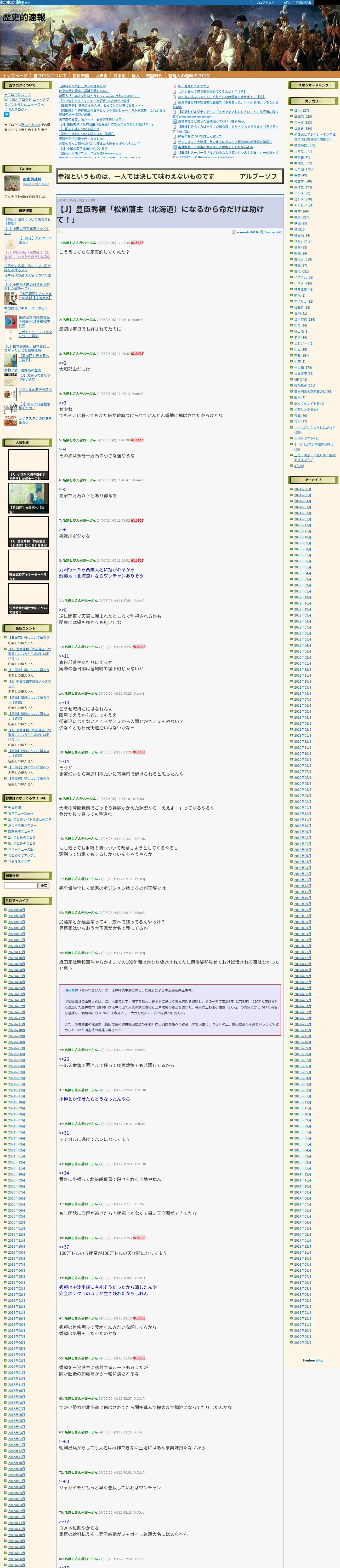Open category 世界史 (984)
Viewport: 340px width, 1568px height.
pos(303,128)
